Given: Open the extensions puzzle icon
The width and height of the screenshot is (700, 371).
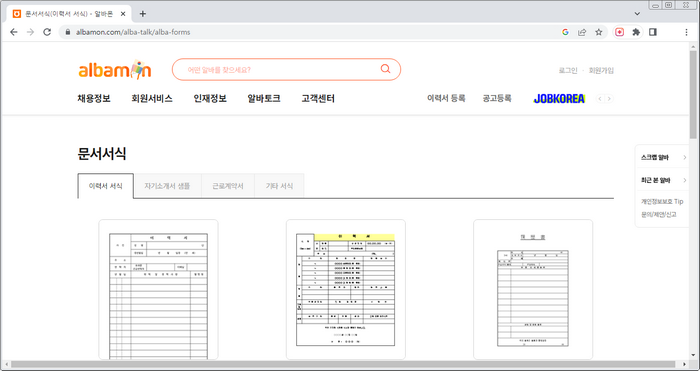Looking at the screenshot, I should [x=636, y=32].
